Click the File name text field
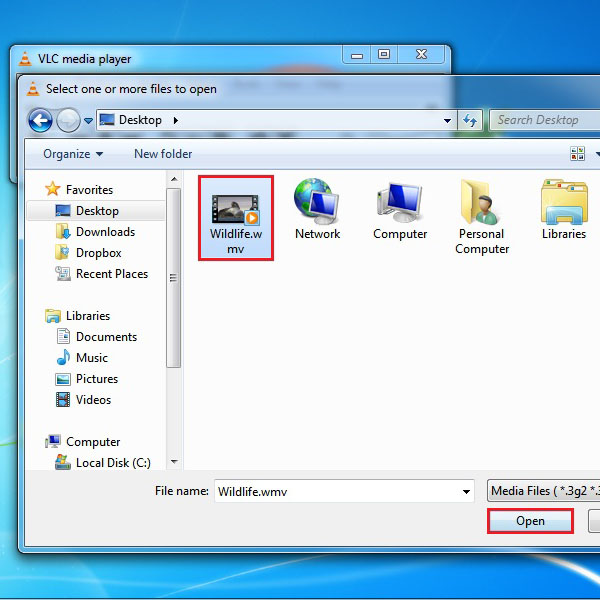This screenshot has height=600, width=600. tap(344, 491)
